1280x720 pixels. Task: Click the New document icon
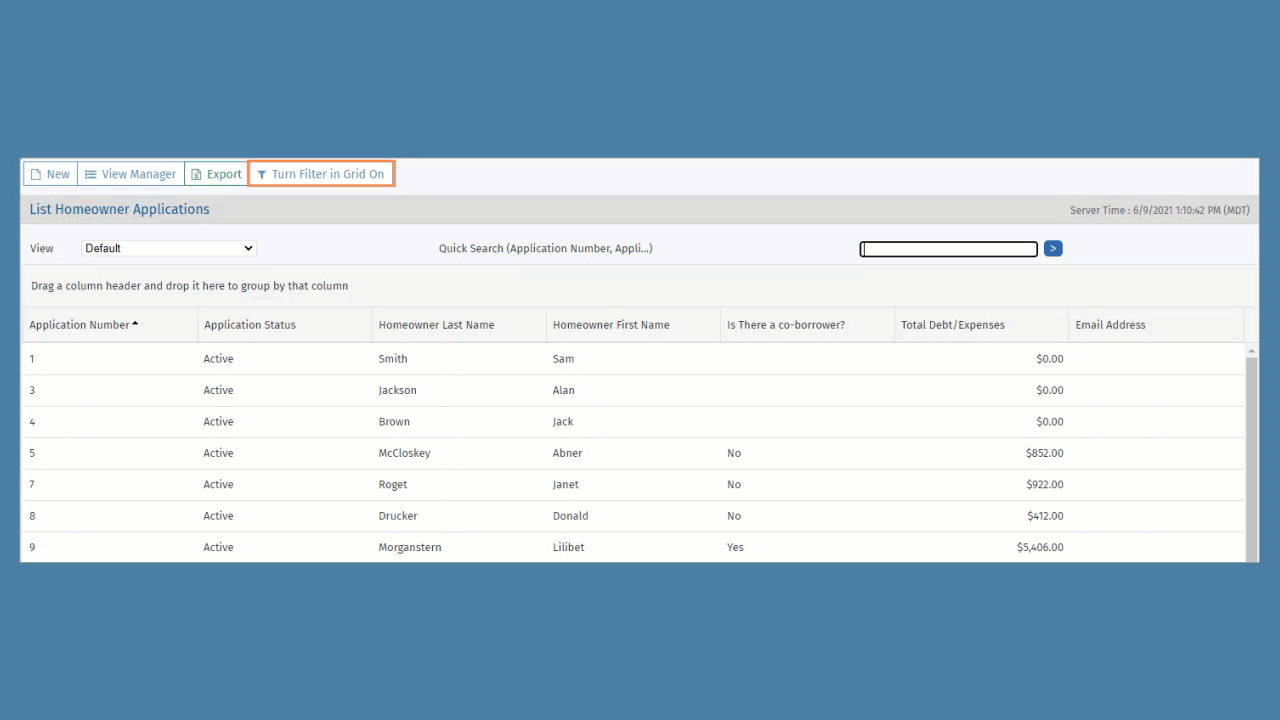point(36,174)
